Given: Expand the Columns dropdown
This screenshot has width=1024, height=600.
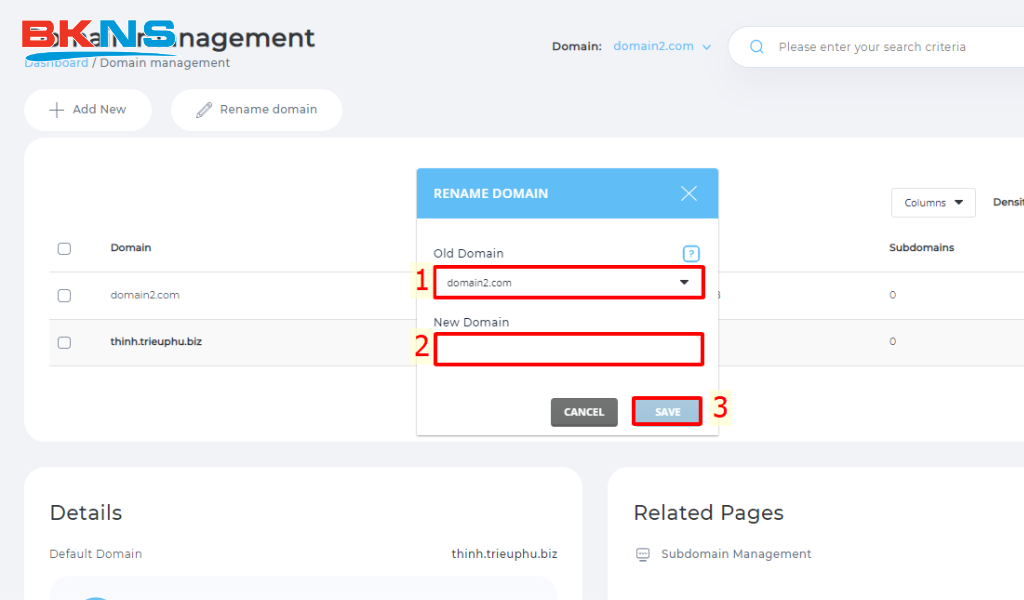Looking at the screenshot, I should (x=933, y=202).
